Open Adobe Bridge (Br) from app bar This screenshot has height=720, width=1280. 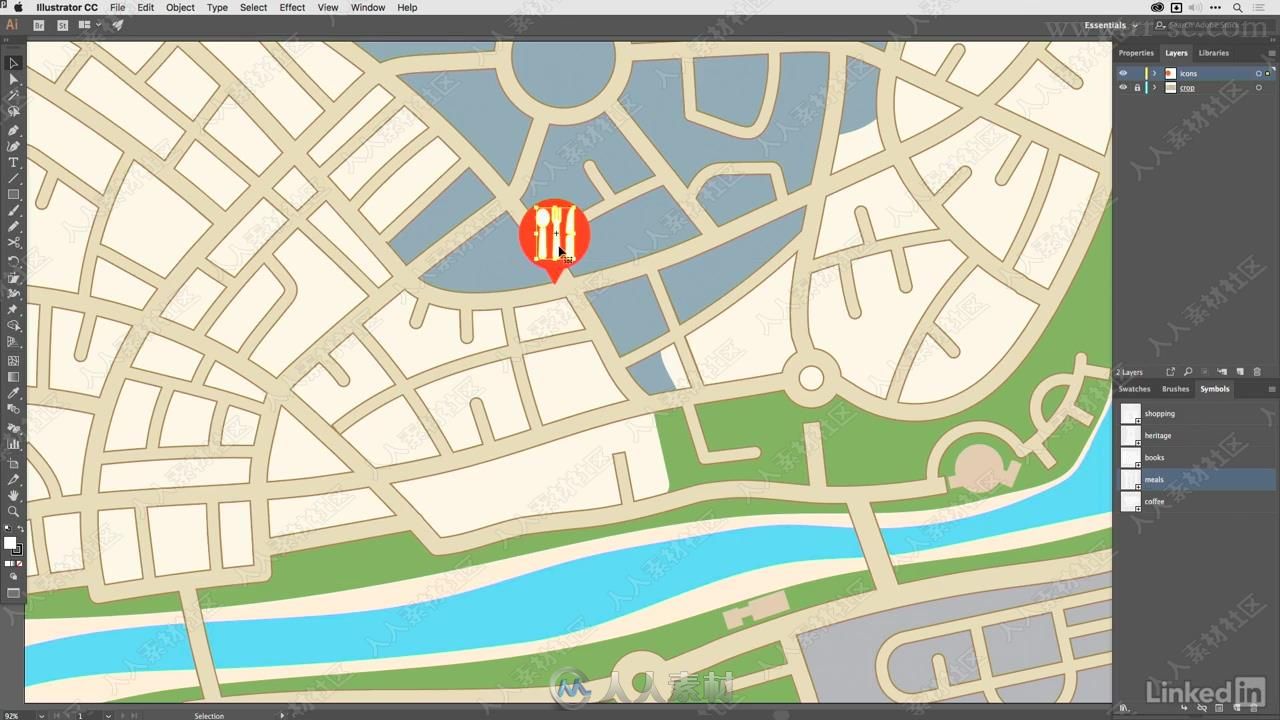[39, 25]
